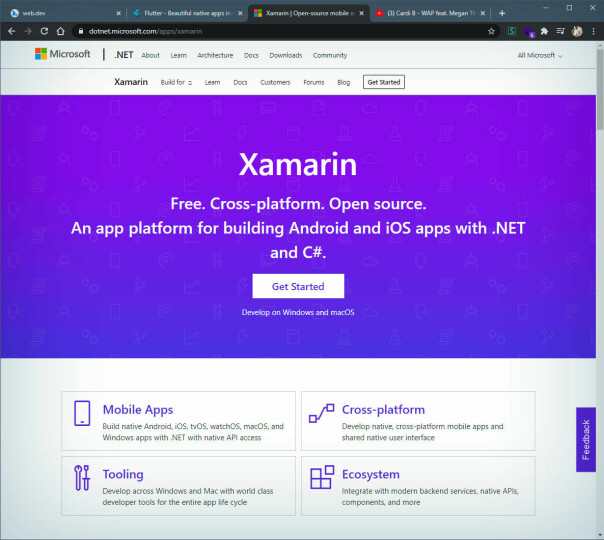
Task: View site security lock information
Action: pos(81,31)
